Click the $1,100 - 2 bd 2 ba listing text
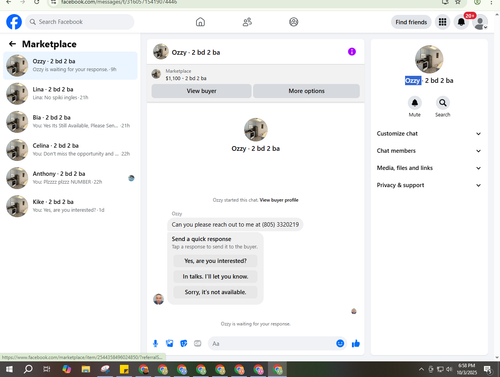 (186, 78)
